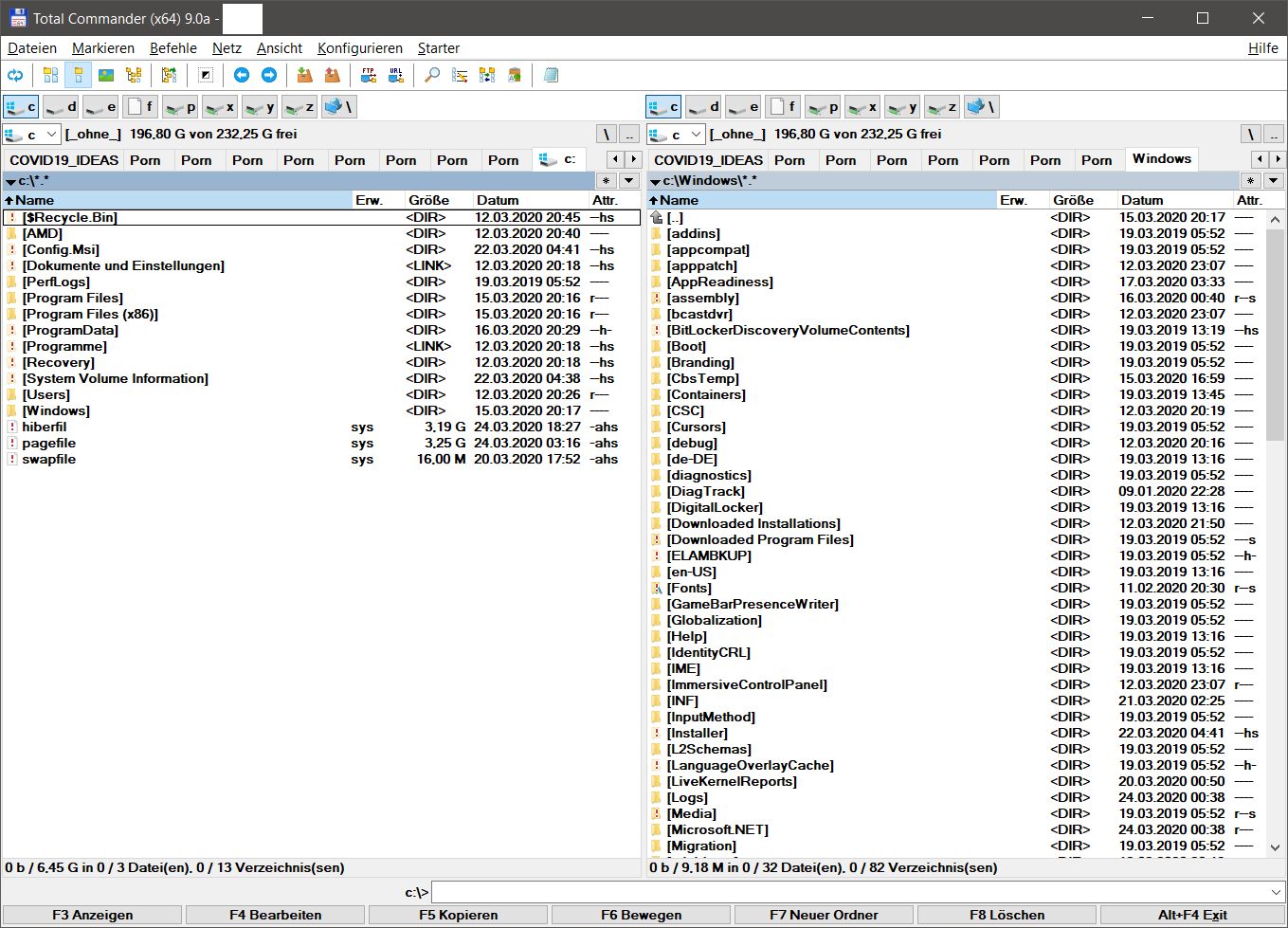Select network drive z in right drive bar
This screenshot has height=928, width=1288.
[942, 107]
